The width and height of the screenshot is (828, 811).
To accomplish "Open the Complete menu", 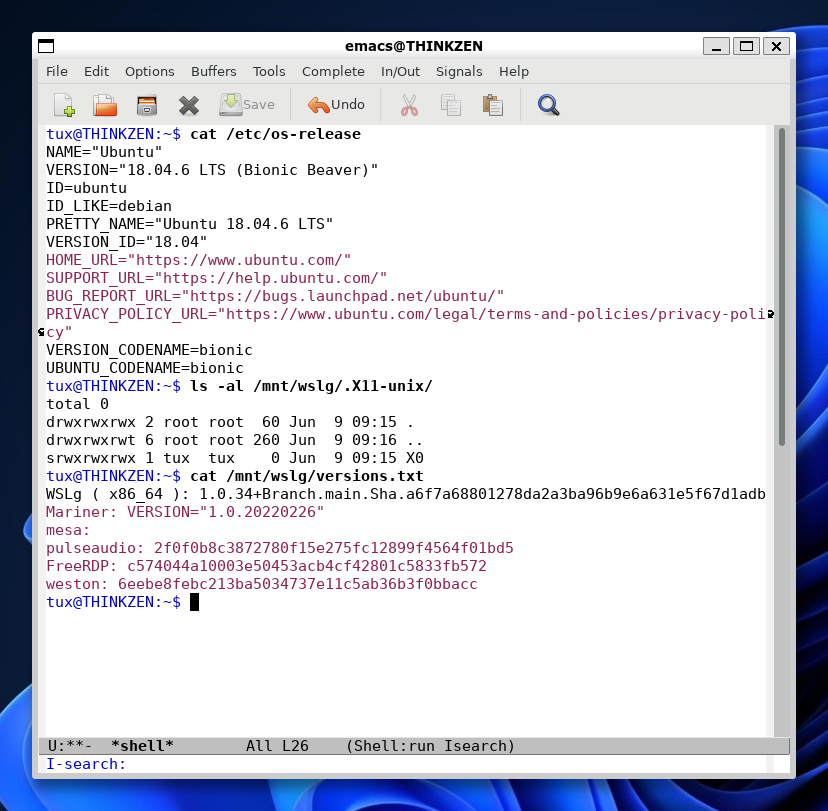I will (x=333, y=71).
